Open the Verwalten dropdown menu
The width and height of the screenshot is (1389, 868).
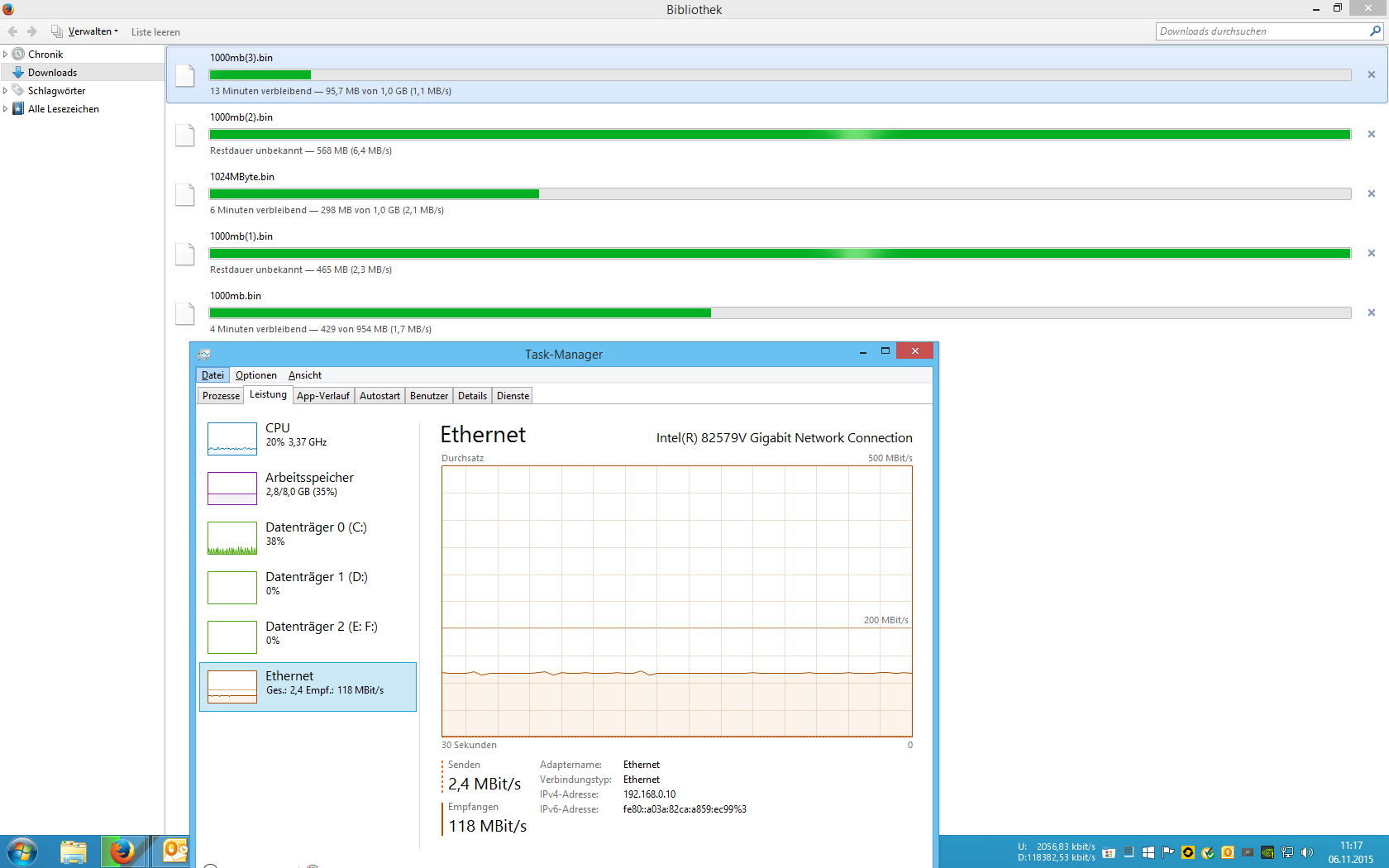click(84, 31)
